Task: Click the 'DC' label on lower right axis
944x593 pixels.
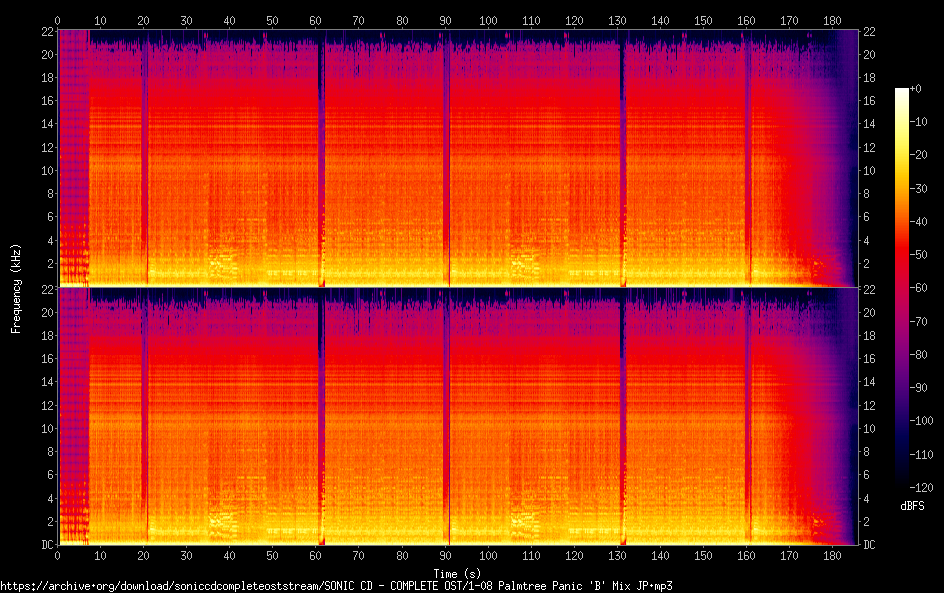Action: (x=870, y=545)
